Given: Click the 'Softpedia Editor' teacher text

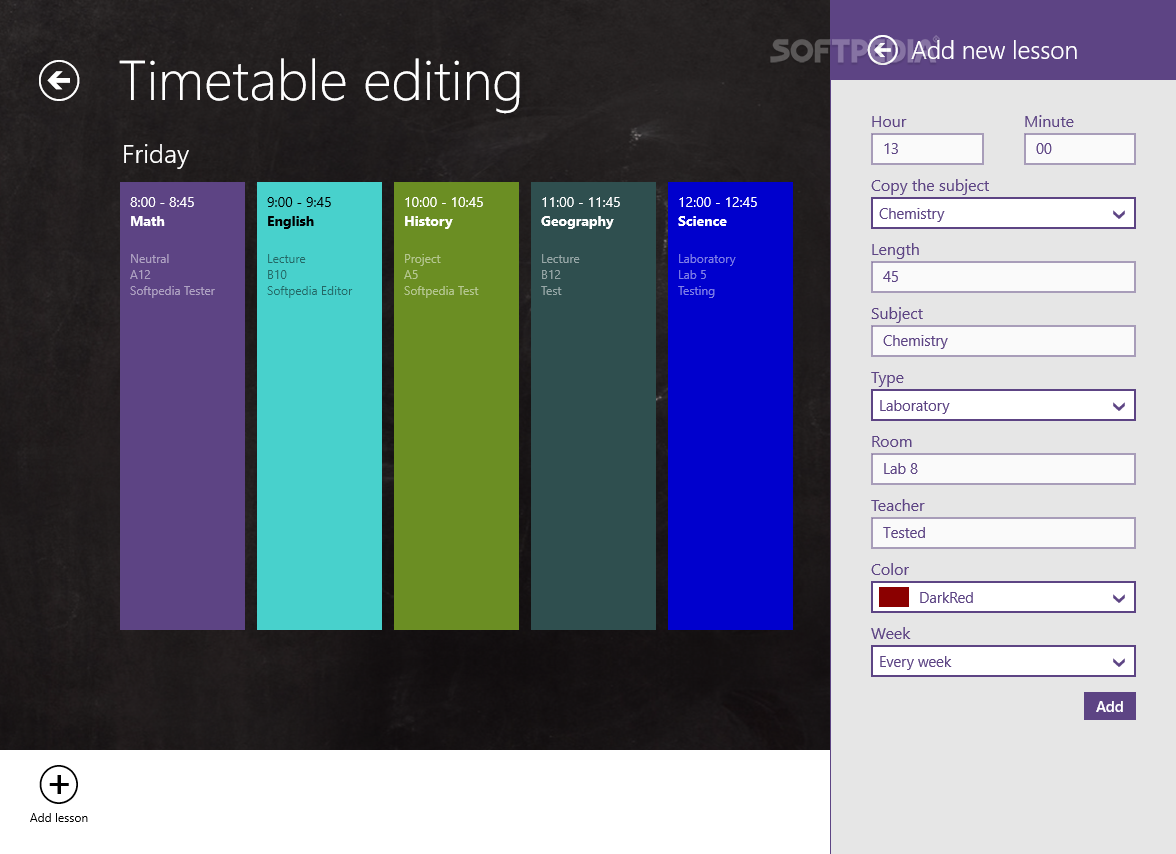Looking at the screenshot, I should tap(309, 291).
